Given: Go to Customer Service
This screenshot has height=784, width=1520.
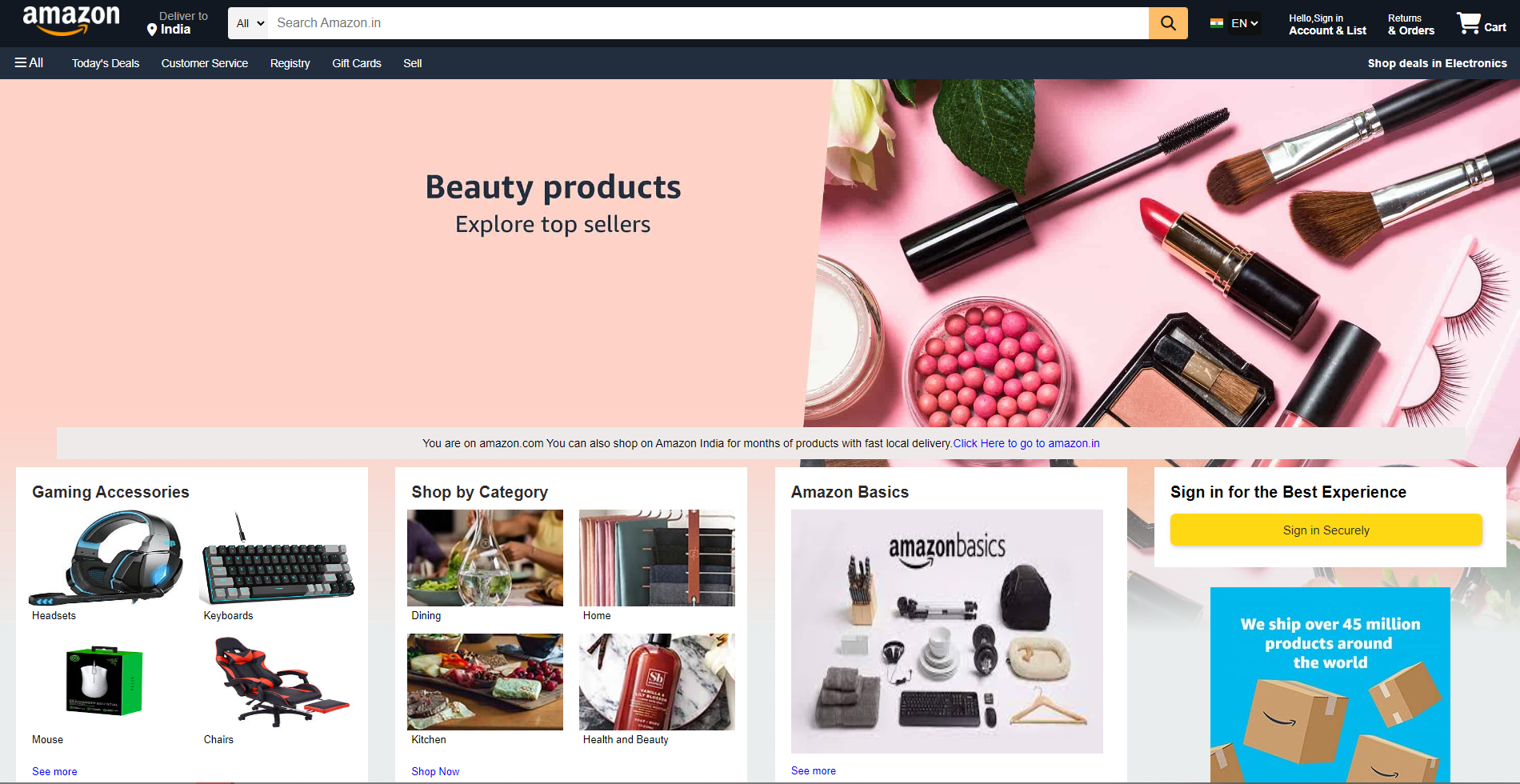Looking at the screenshot, I should 205,63.
